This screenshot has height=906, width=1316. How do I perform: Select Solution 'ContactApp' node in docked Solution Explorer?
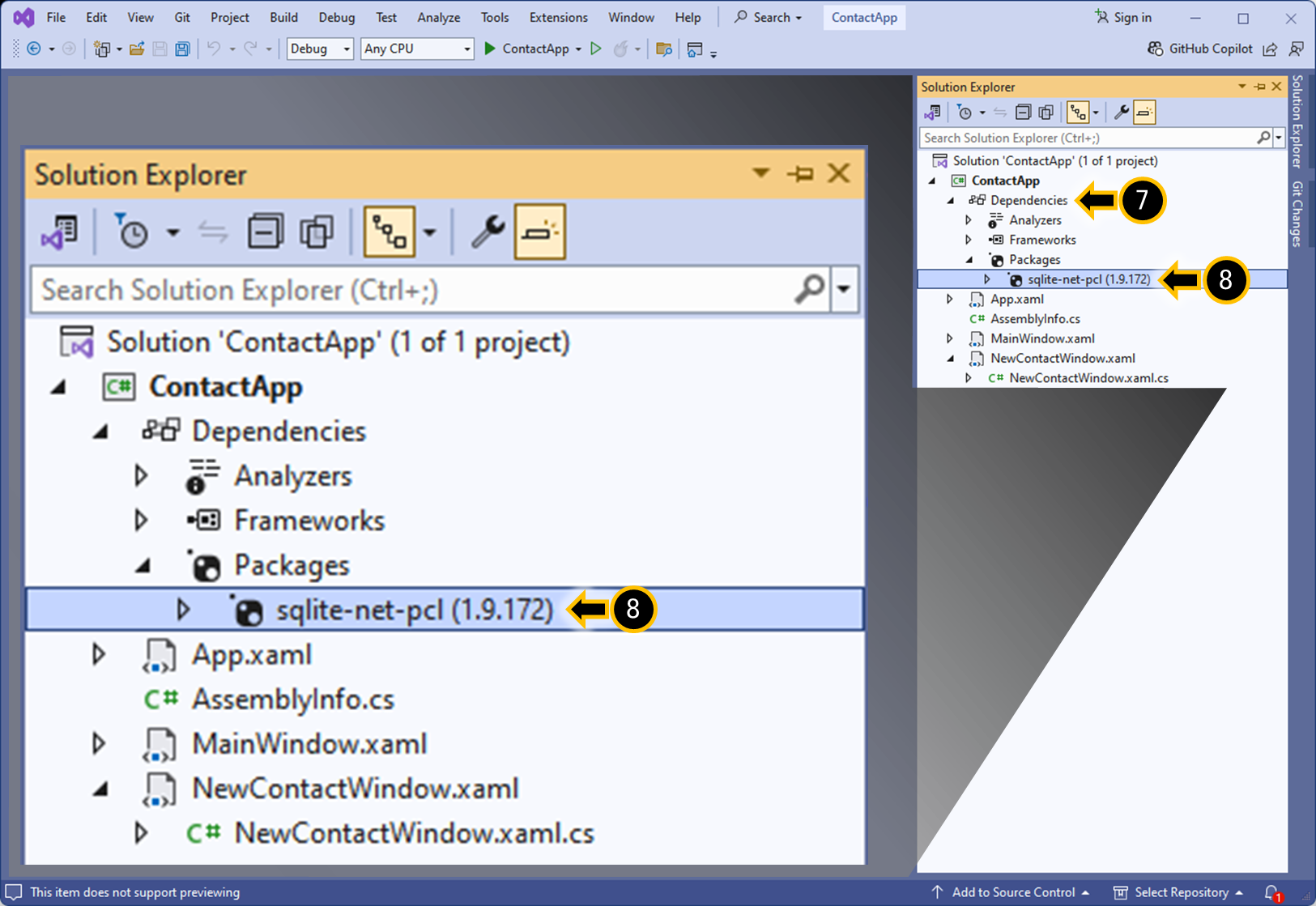(1054, 161)
